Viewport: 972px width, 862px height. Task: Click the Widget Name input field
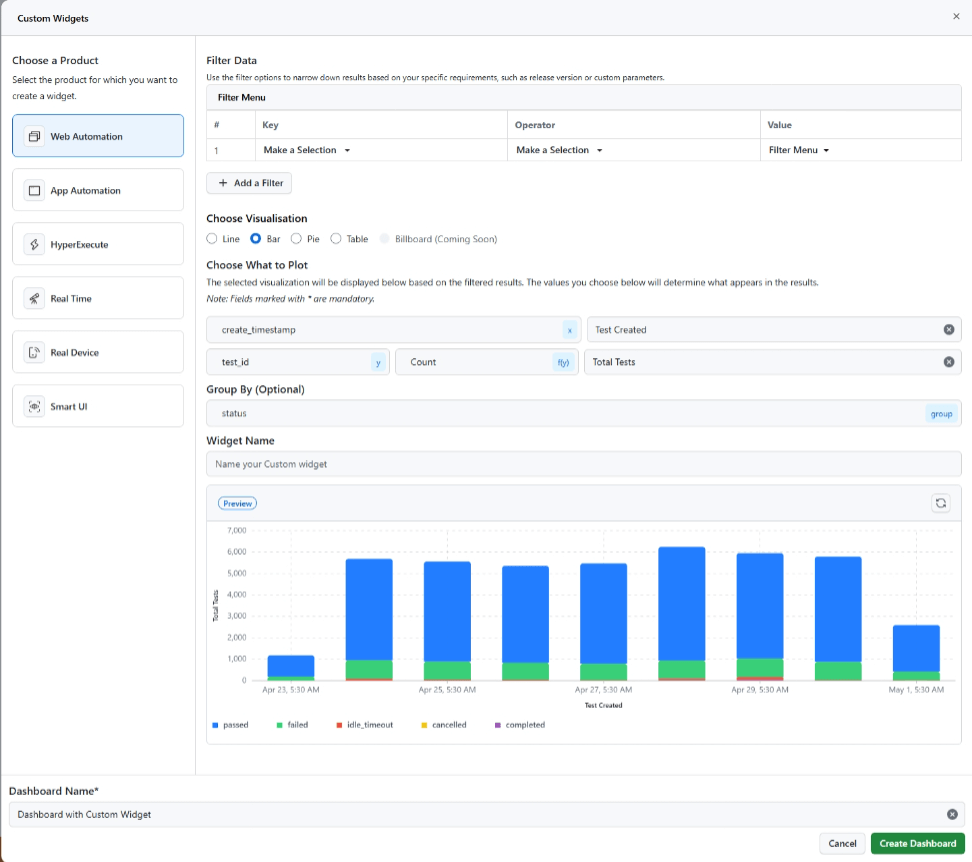tap(583, 464)
